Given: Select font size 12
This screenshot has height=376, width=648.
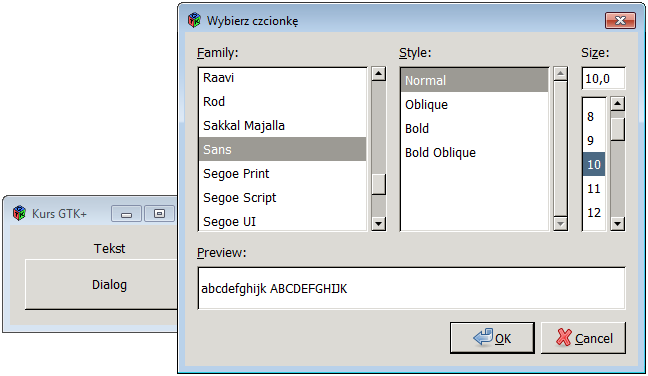Looking at the screenshot, I should (594, 212).
